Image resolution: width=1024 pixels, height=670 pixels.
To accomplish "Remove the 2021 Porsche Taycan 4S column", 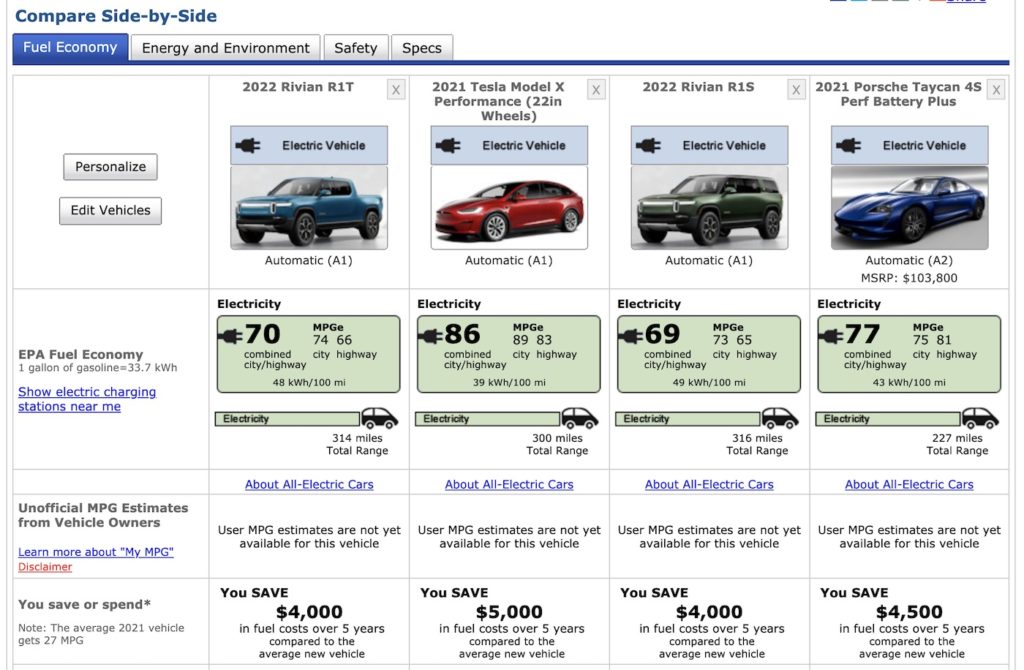I will (996, 90).
